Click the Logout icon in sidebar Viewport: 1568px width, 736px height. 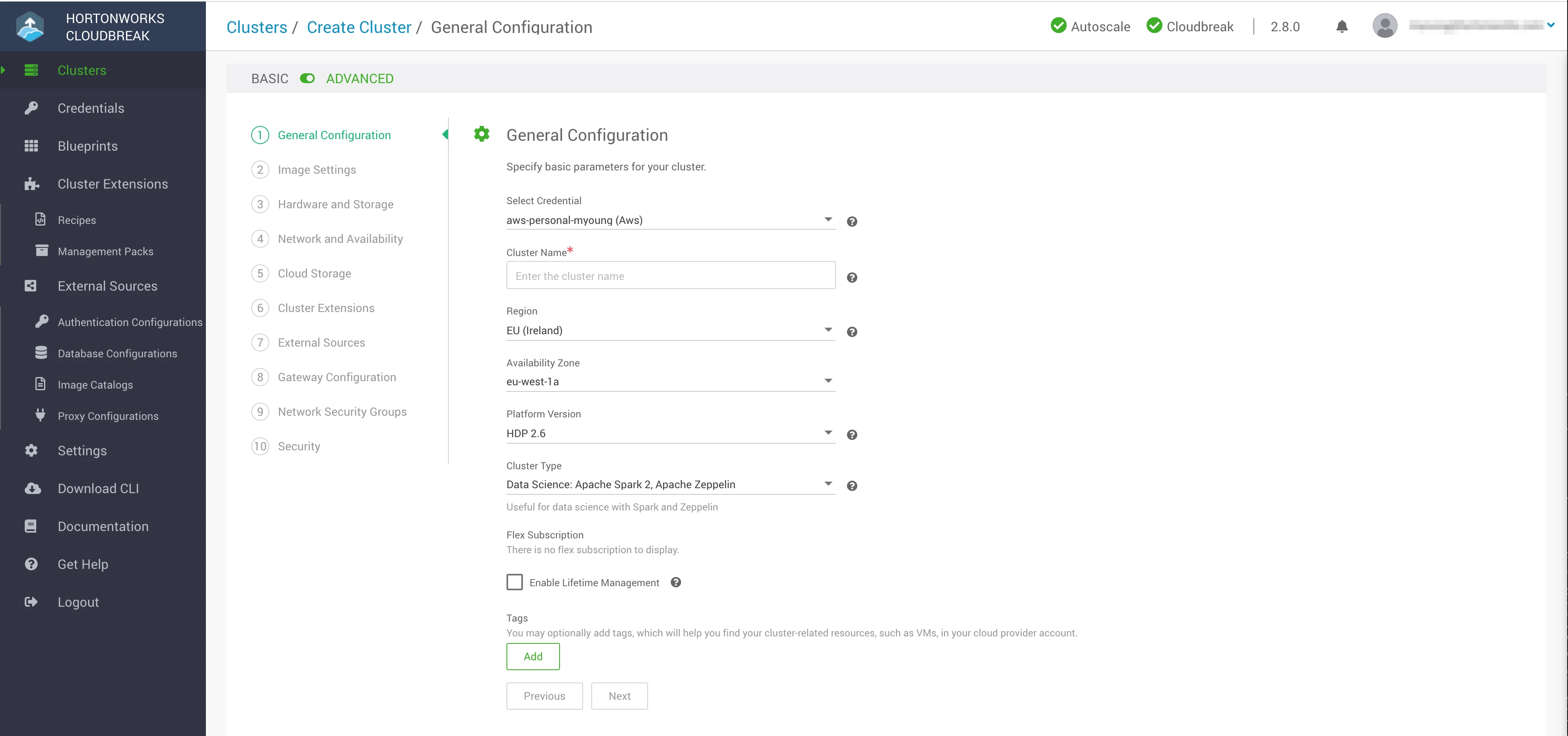31,601
